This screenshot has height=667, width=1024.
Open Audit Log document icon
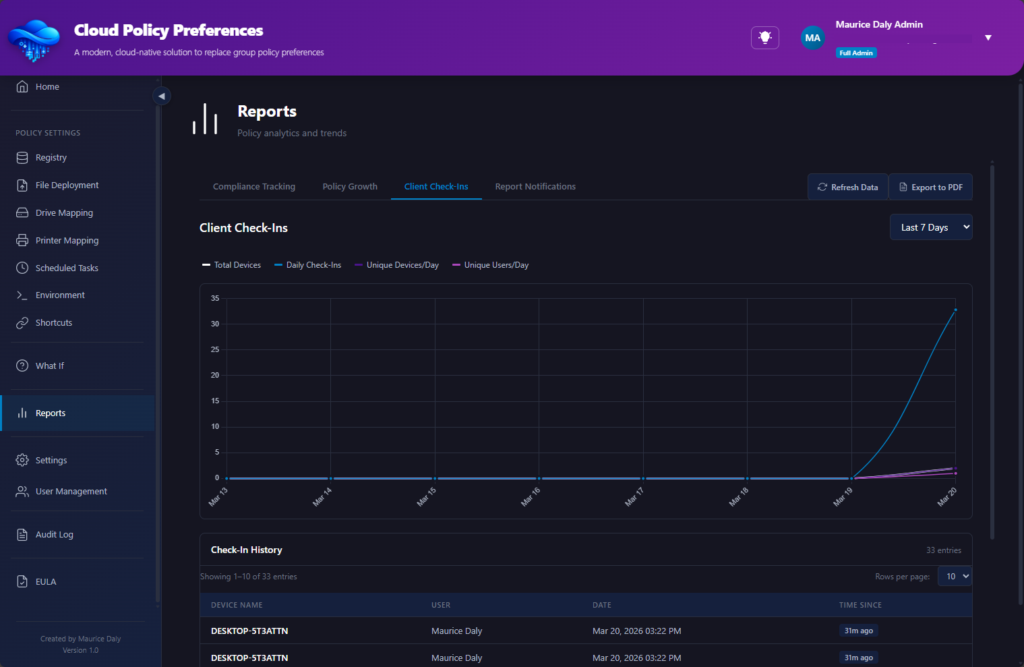coord(23,535)
